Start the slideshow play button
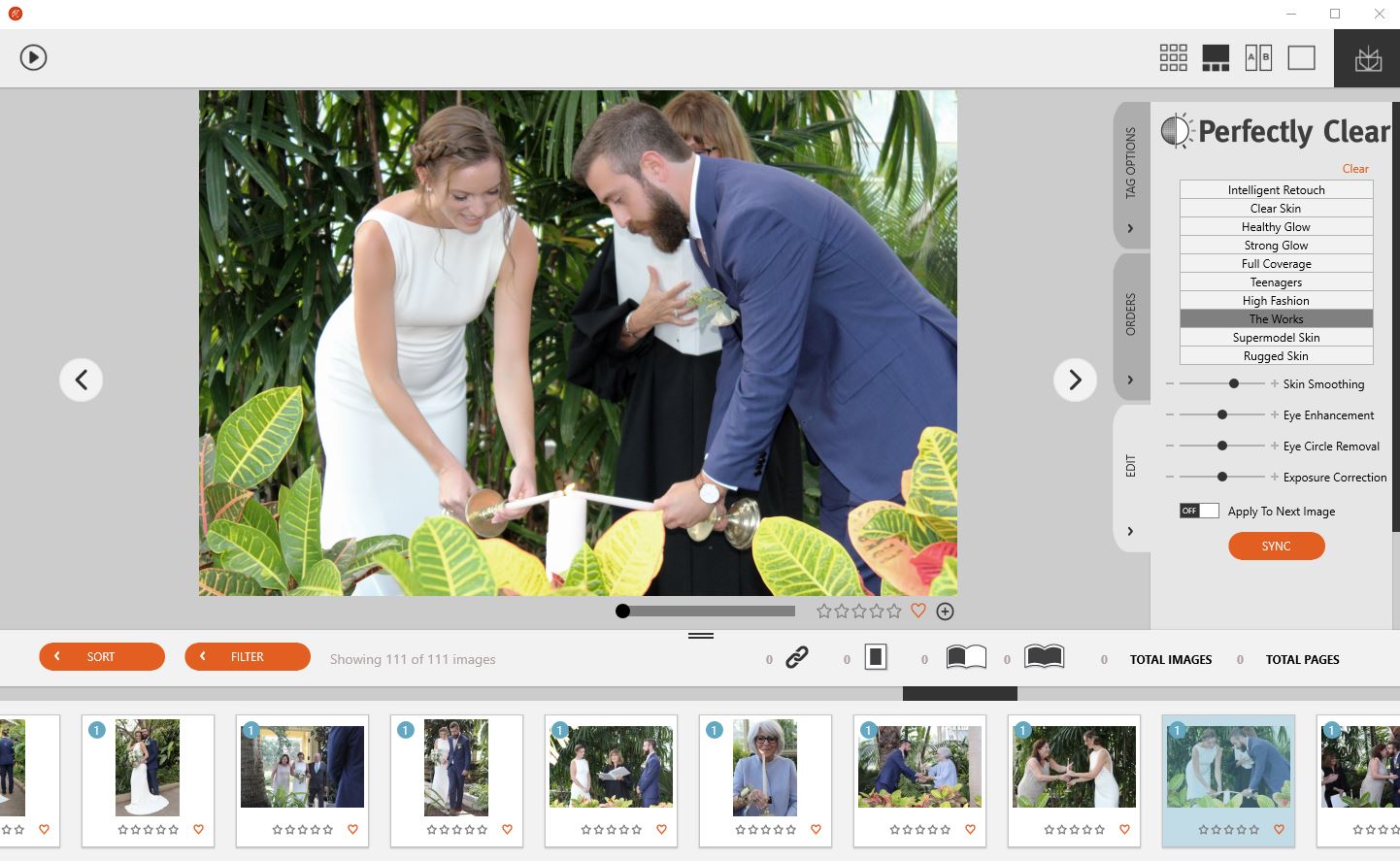This screenshot has height=861, width=1400. (33, 57)
